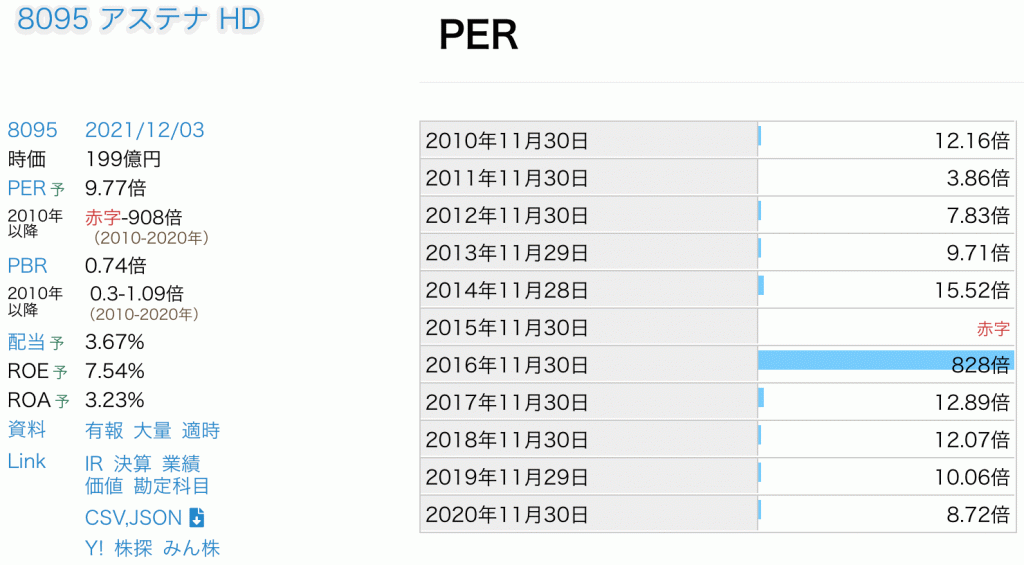
Task: Open the 株探 external link
Action: pos(134,548)
